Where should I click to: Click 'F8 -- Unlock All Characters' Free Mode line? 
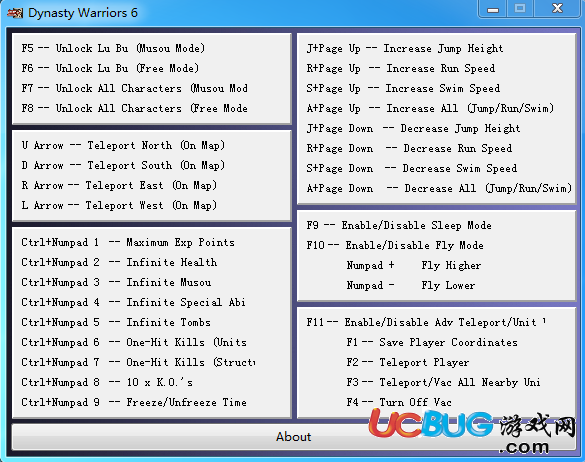tap(134, 109)
